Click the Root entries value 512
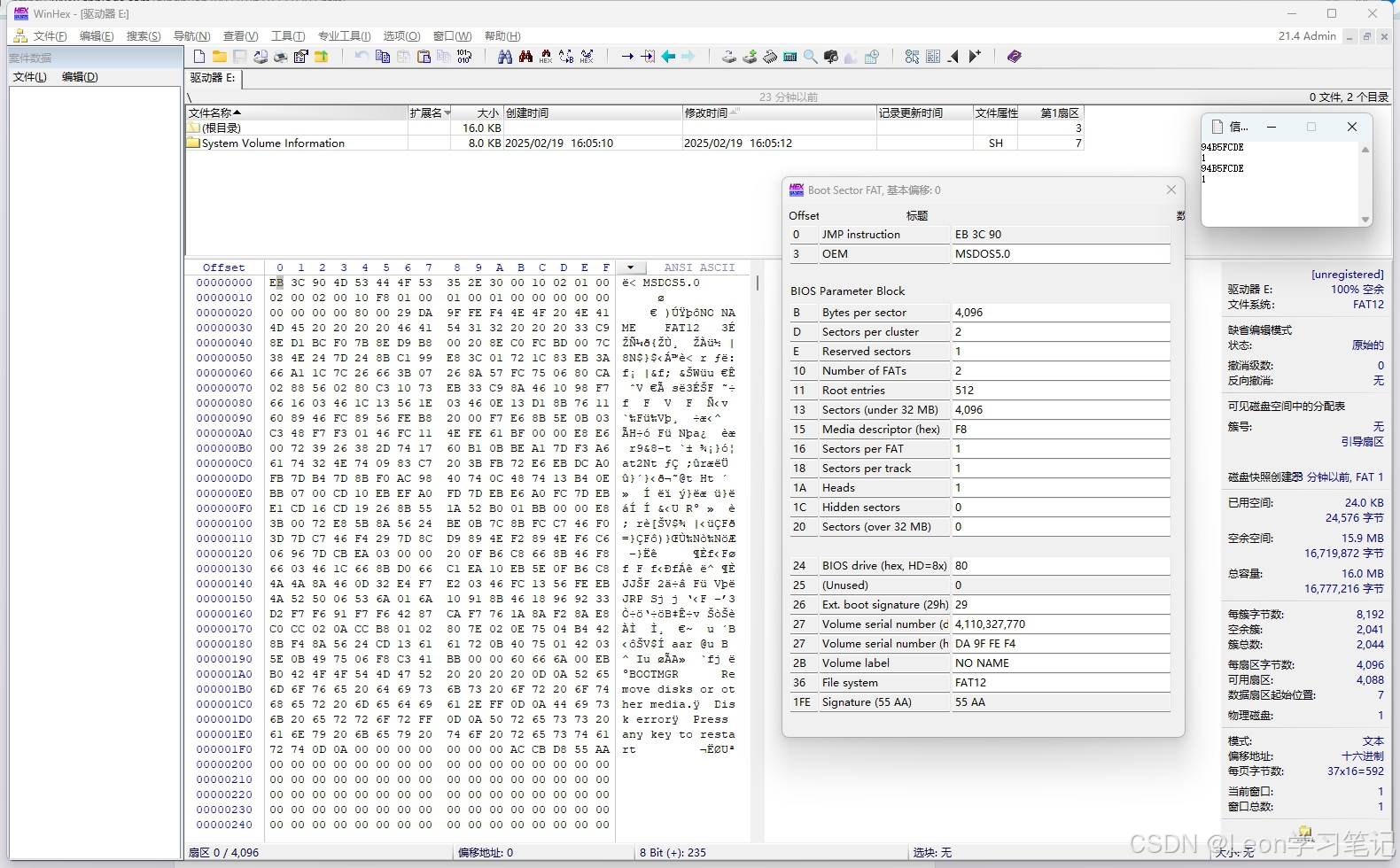 pos(1061,391)
